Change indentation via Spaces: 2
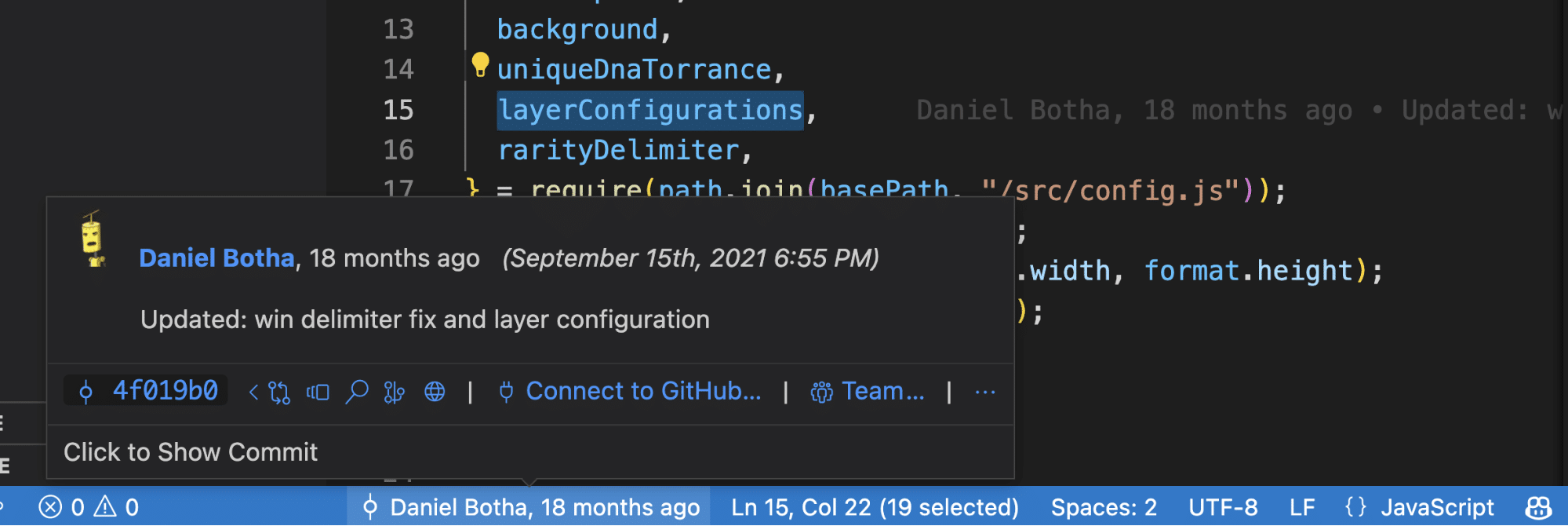This screenshot has width=1568, height=526. (x=1104, y=507)
